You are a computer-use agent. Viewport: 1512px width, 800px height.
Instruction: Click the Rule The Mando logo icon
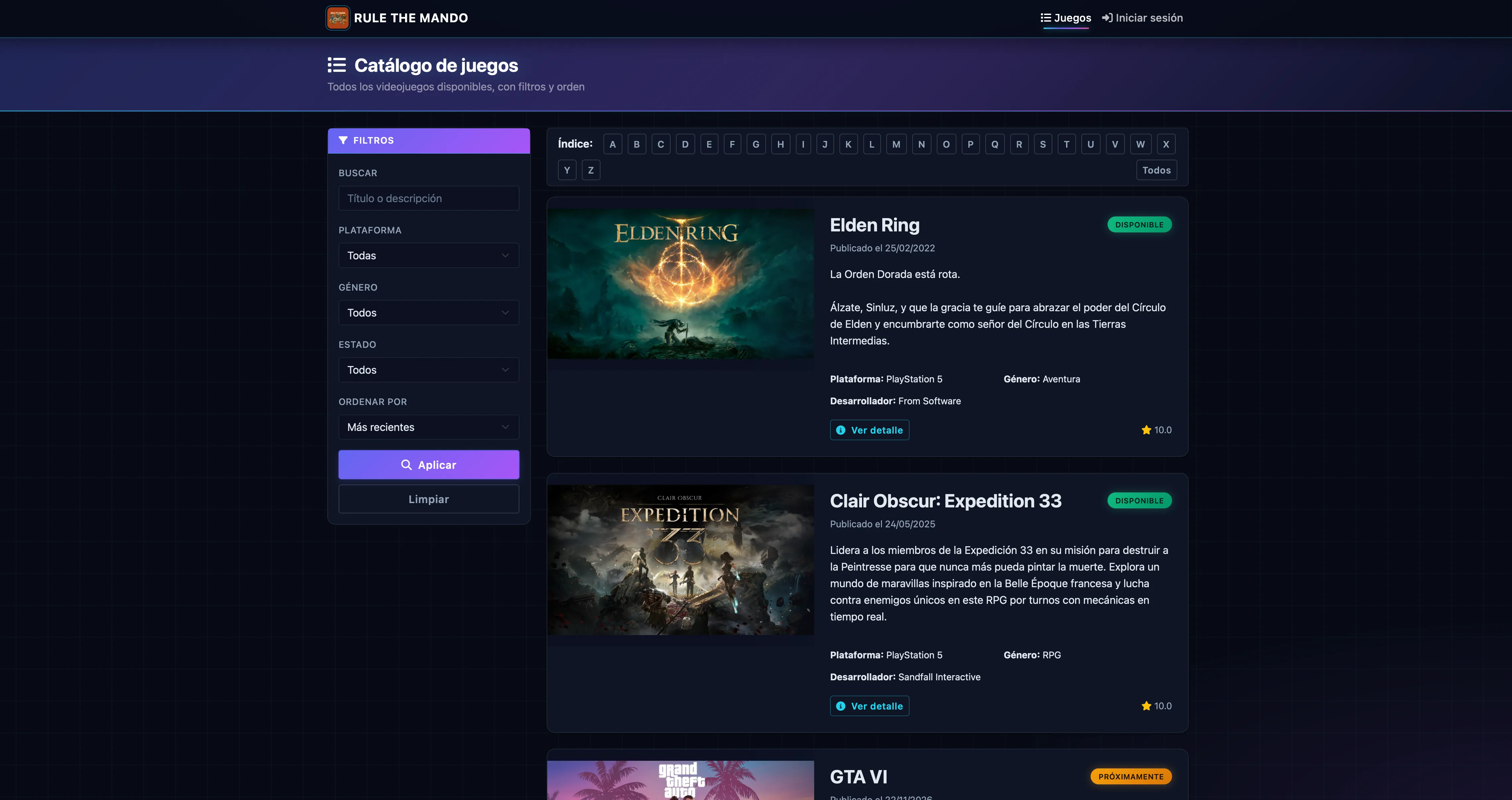(338, 18)
